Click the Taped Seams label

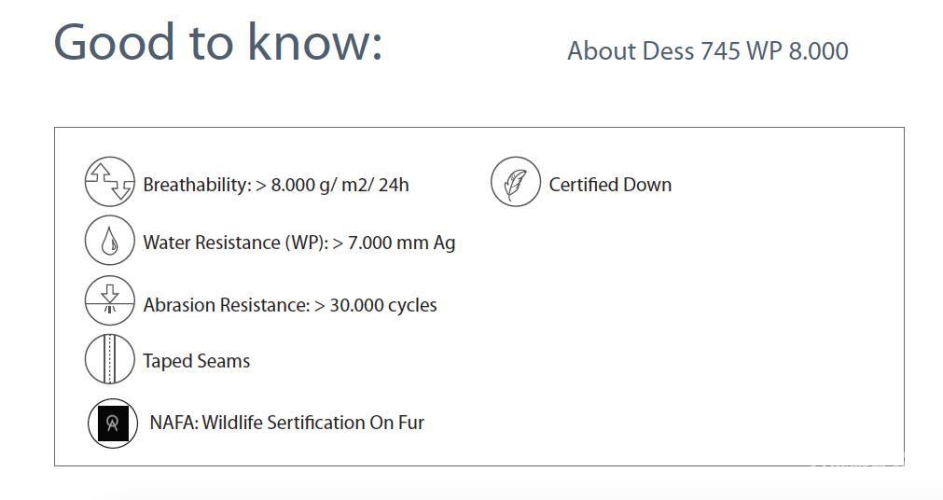click(196, 361)
